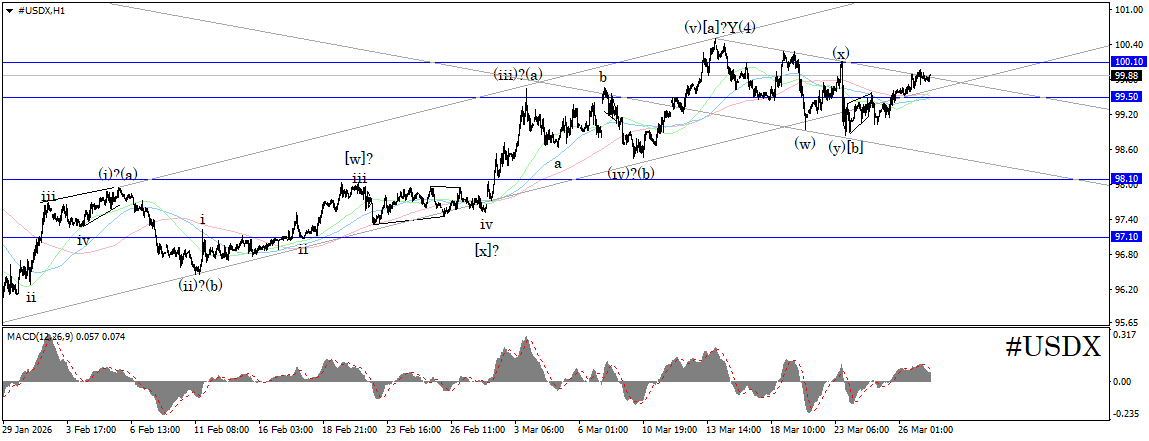The image size is (1149, 441).
Task: Click the 13 Mar 14:00 time label
Action: [733, 429]
